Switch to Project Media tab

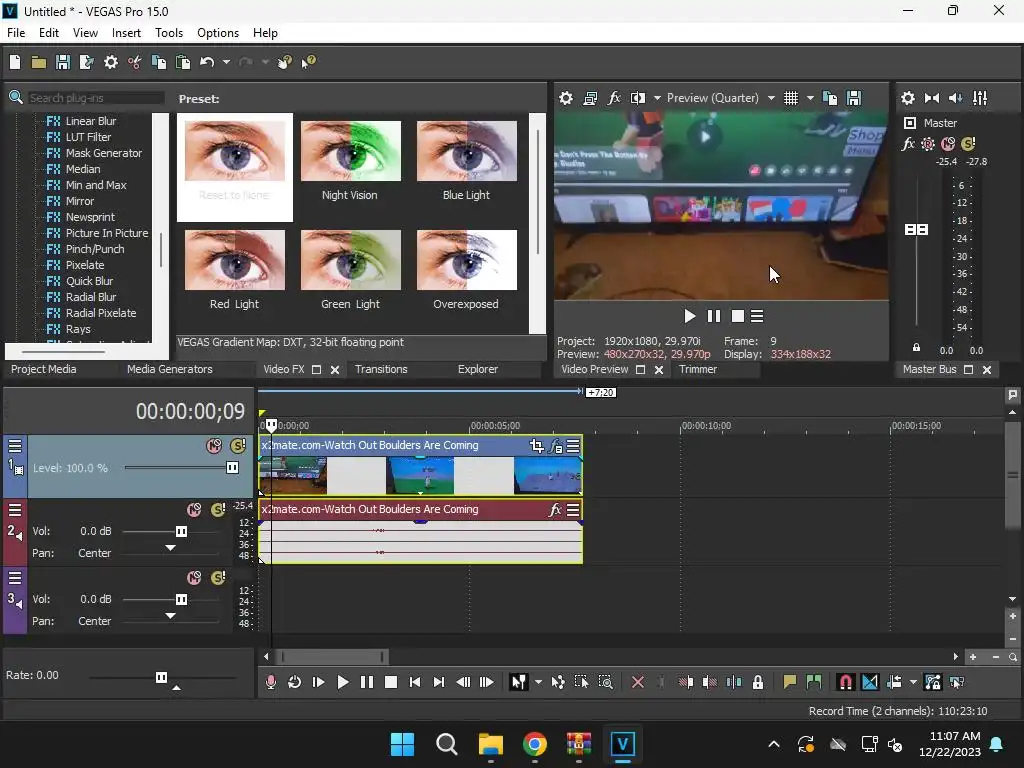click(43, 369)
